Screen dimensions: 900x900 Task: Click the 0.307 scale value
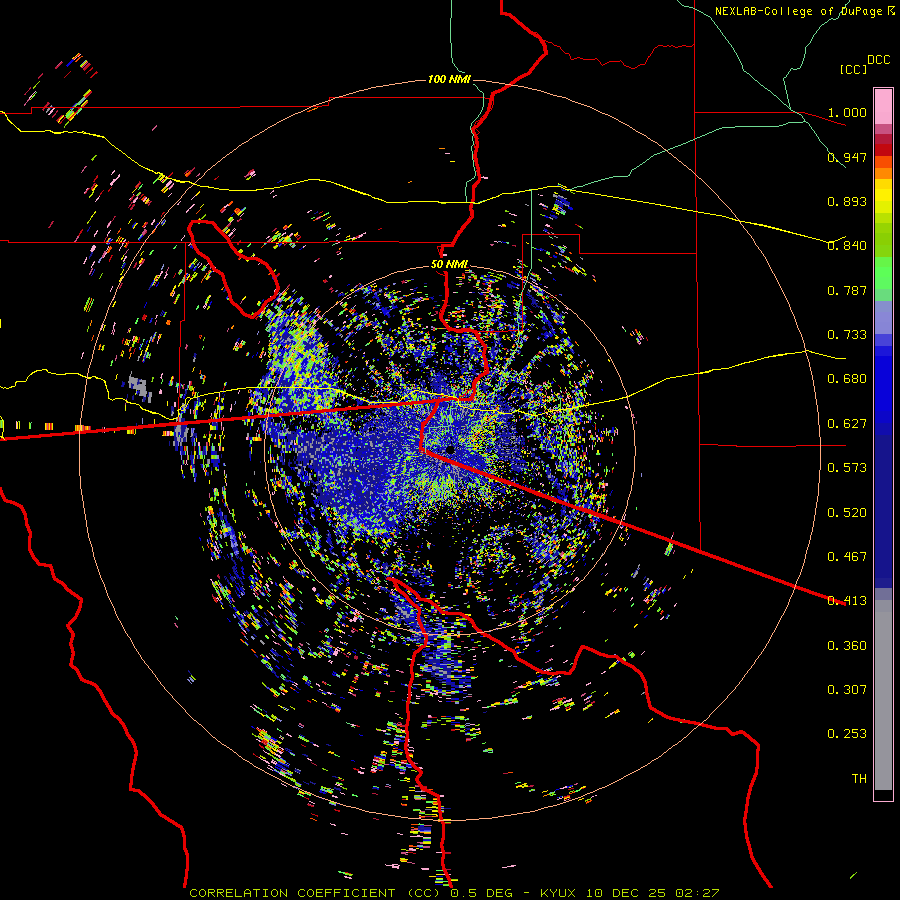847,690
